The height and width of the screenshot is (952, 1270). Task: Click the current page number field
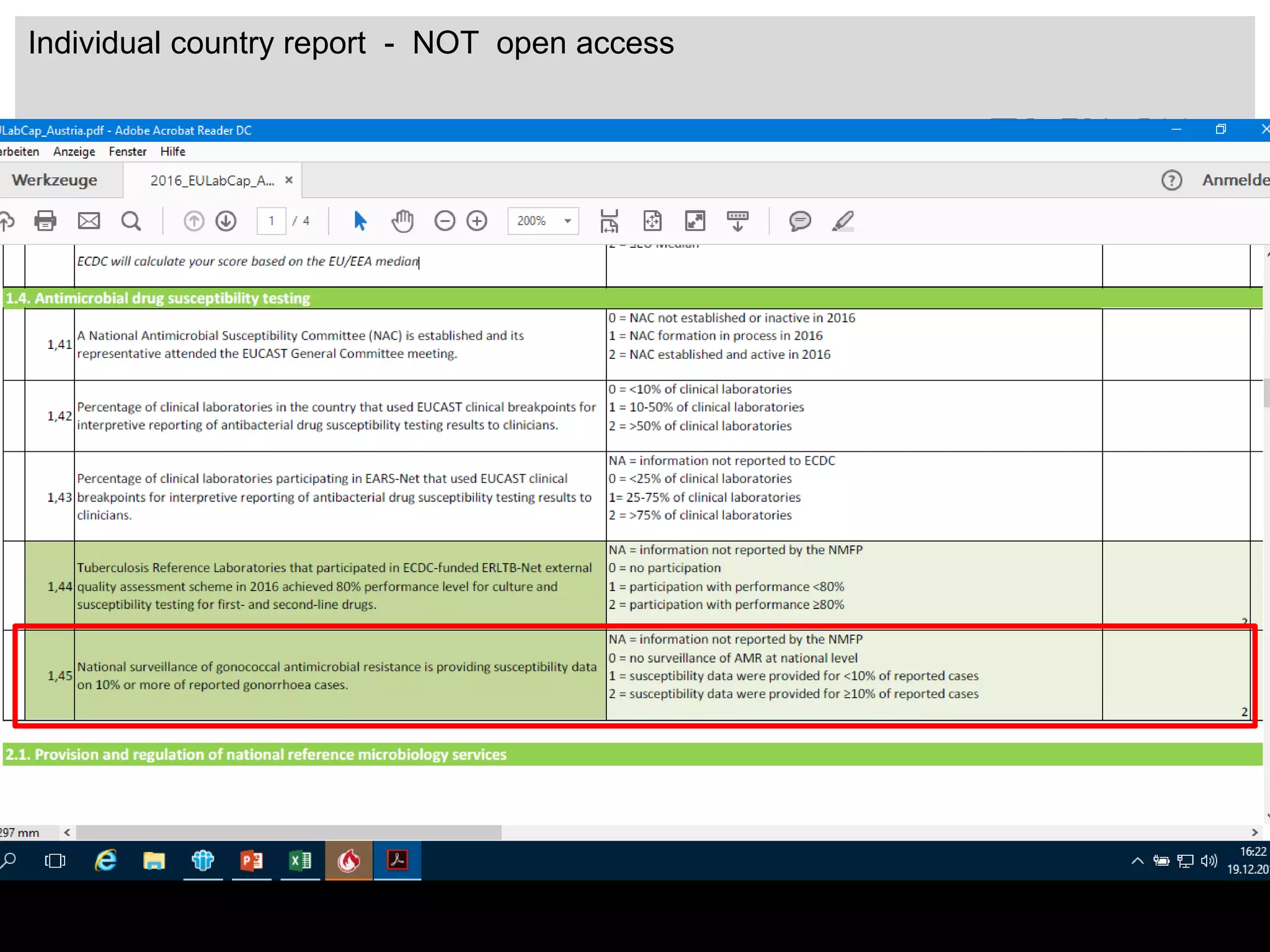272,221
